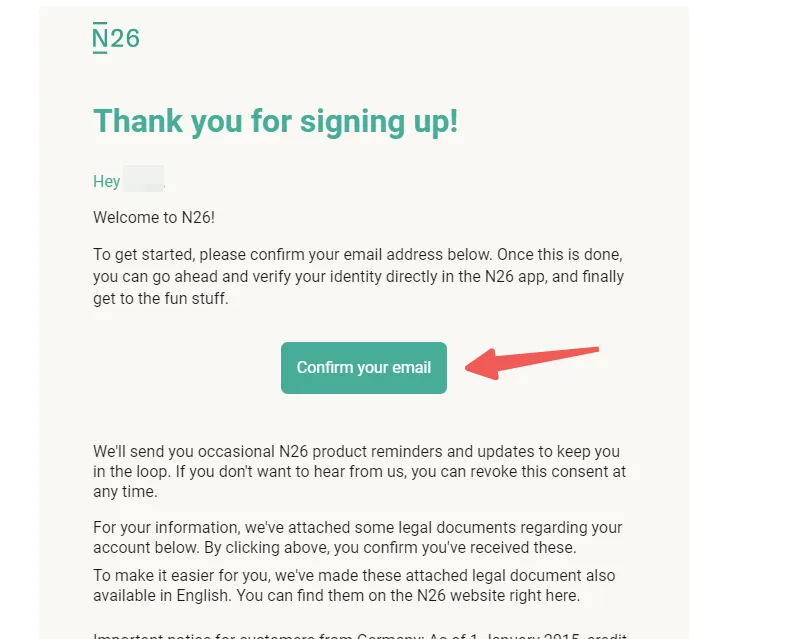
Task: Click the To get started paragraph
Action: click(x=359, y=276)
